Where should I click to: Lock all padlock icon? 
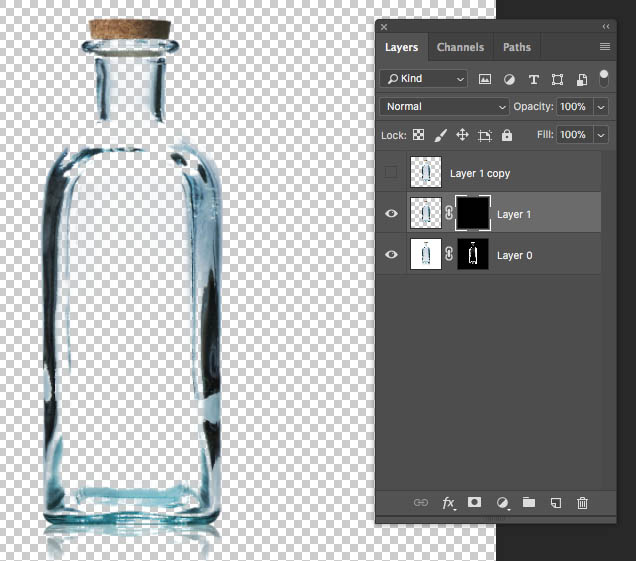(x=507, y=135)
